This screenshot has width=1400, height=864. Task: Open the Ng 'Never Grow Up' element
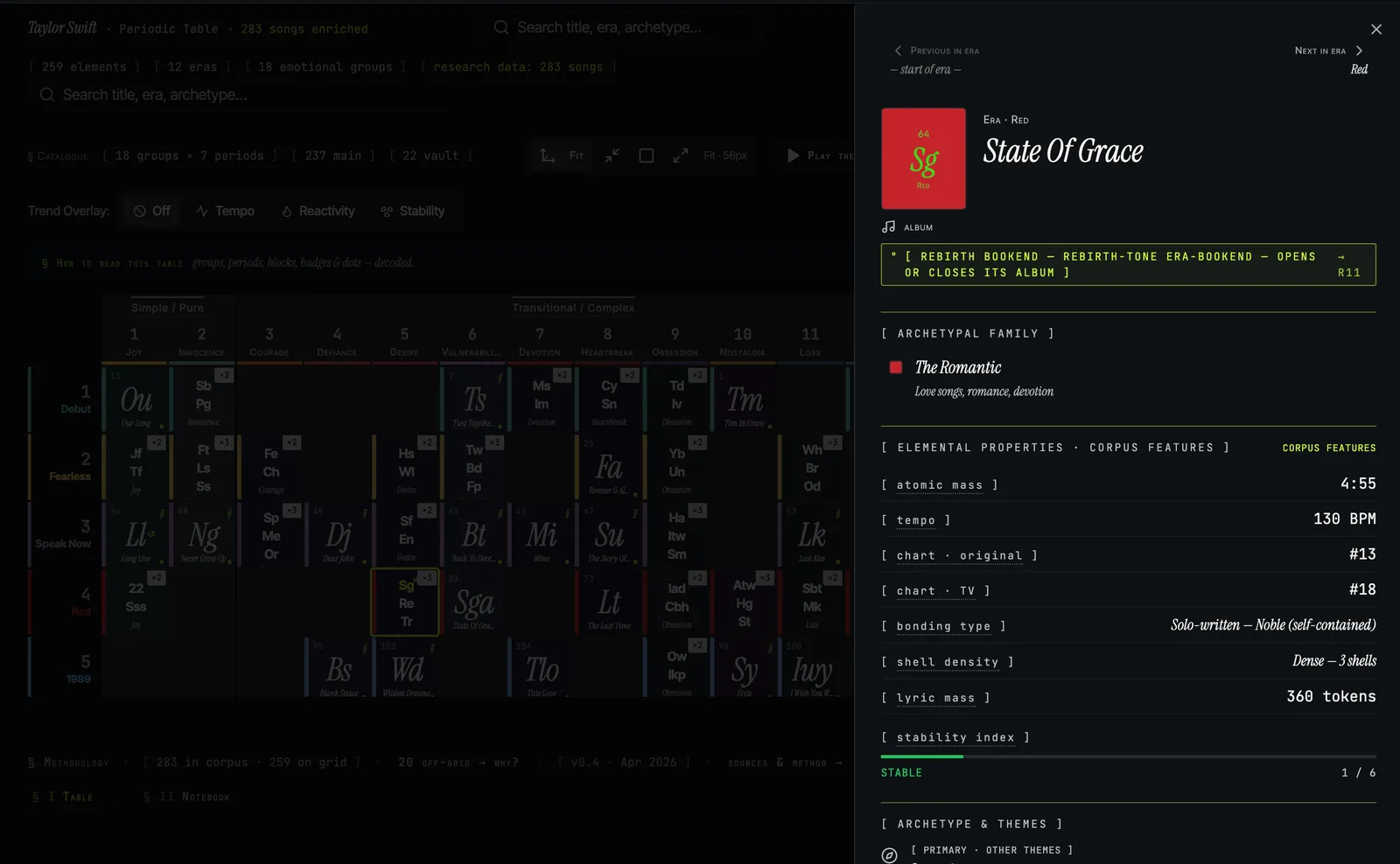203,535
